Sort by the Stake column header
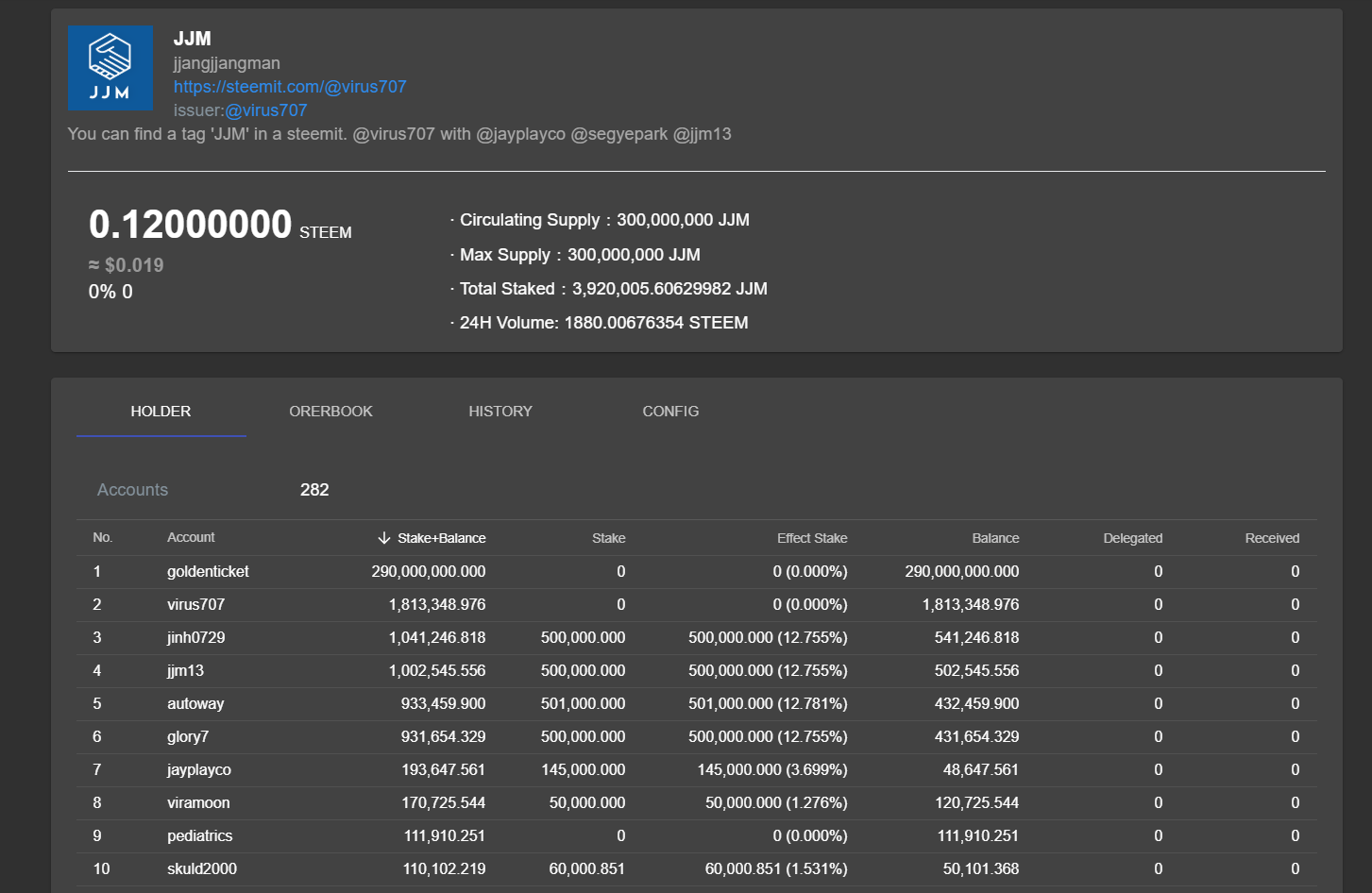 [609, 538]
